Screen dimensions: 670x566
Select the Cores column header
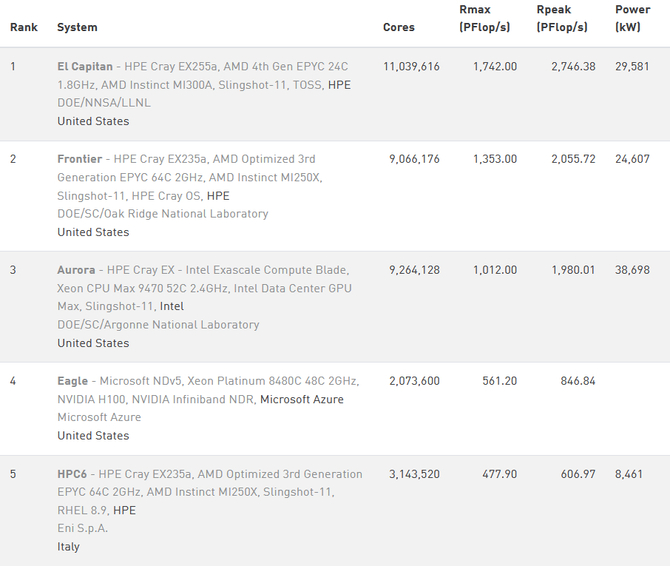click(x=399, y=27)
